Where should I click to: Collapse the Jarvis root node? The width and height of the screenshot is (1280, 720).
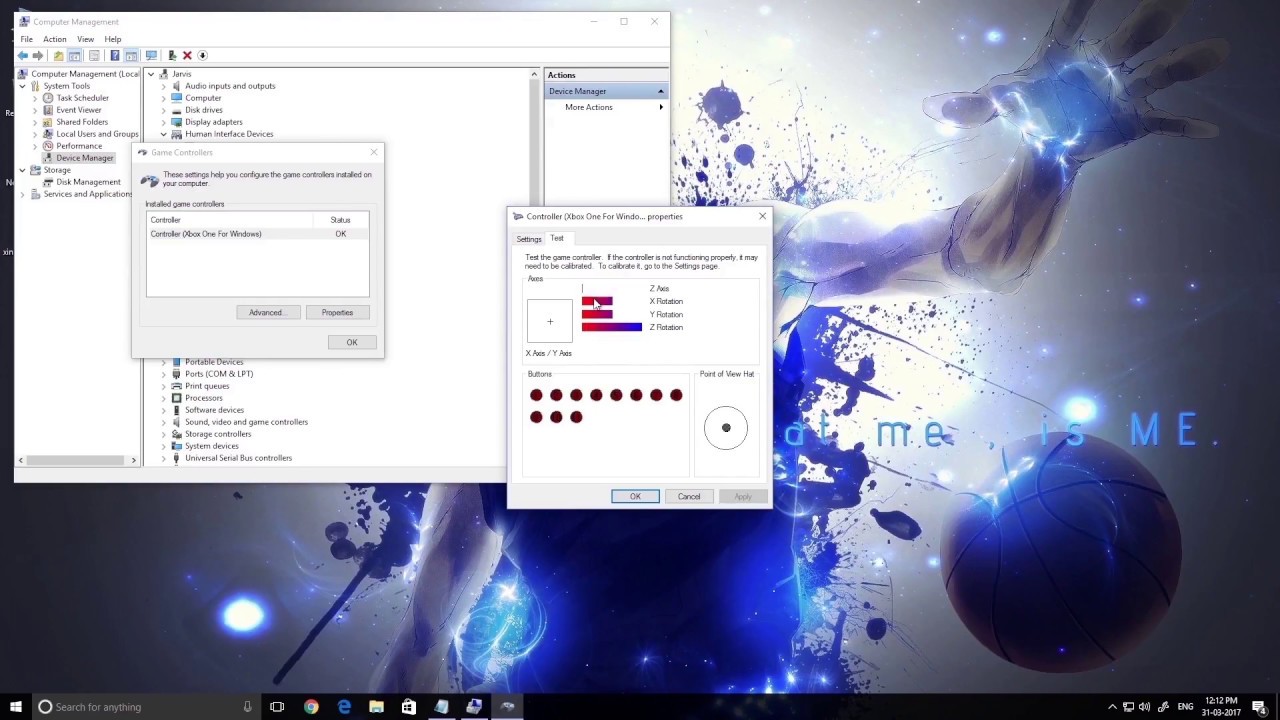[x=151, y=74]
